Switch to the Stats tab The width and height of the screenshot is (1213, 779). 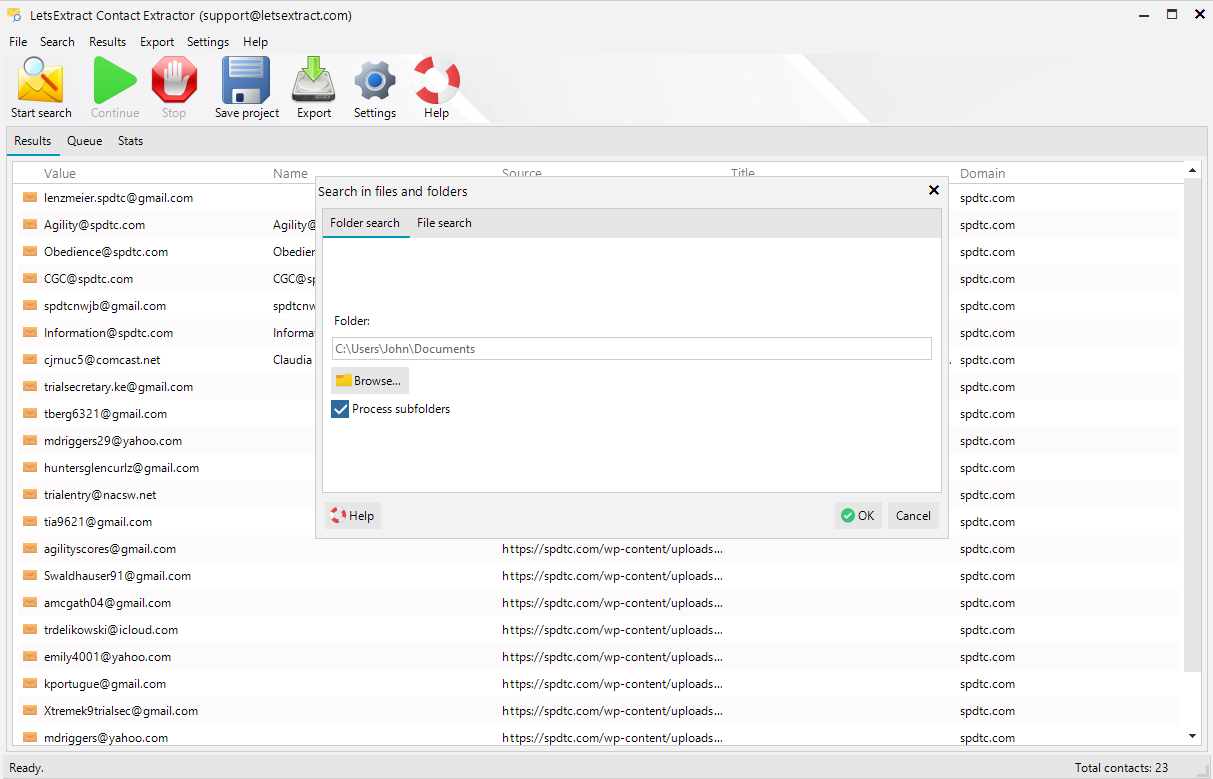(x=130, y=141)
